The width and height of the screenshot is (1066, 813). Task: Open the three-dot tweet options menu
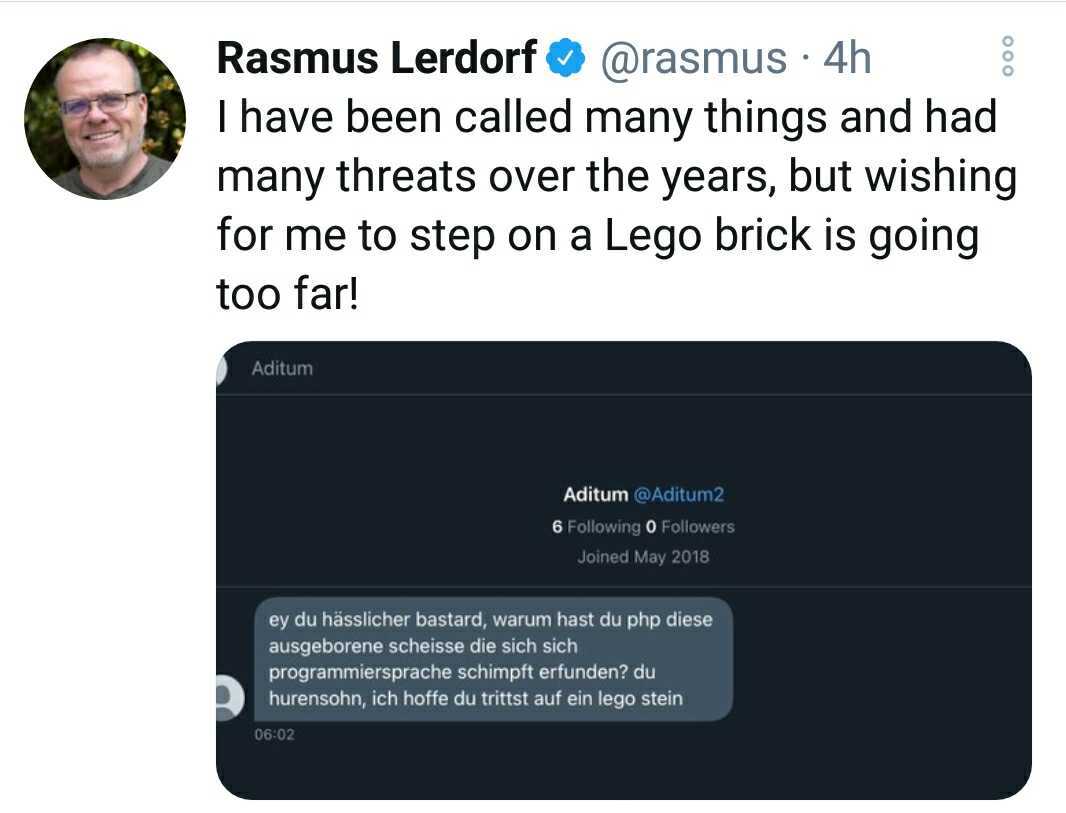[x=1008, y=57]
